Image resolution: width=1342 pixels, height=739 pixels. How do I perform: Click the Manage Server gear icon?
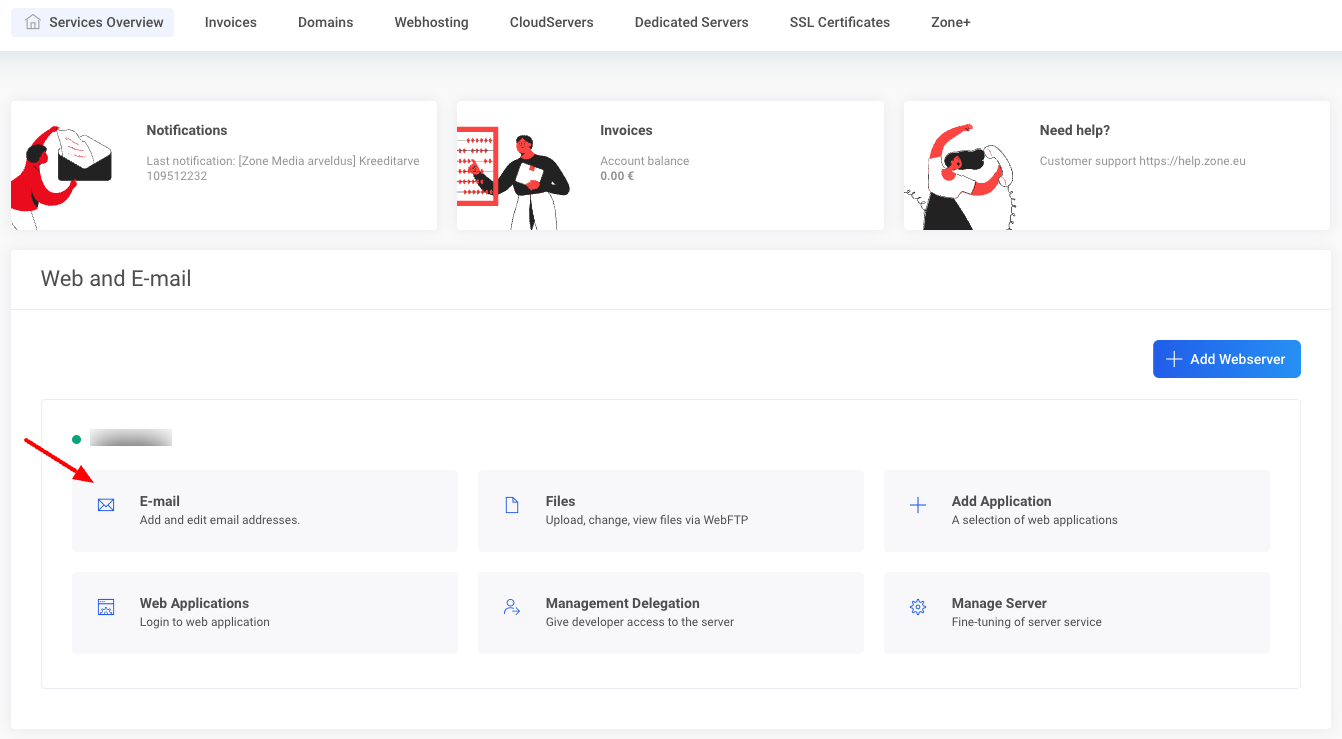pos(918,607)
